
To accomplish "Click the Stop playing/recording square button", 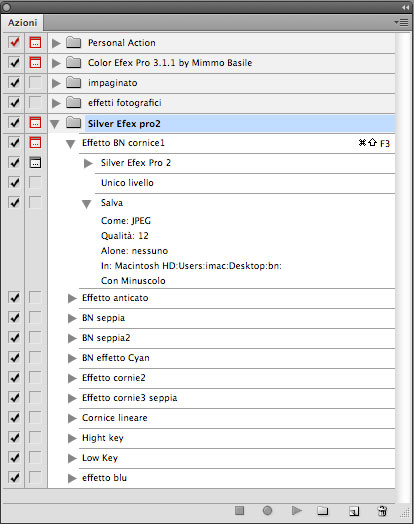I will pos(239,510).
